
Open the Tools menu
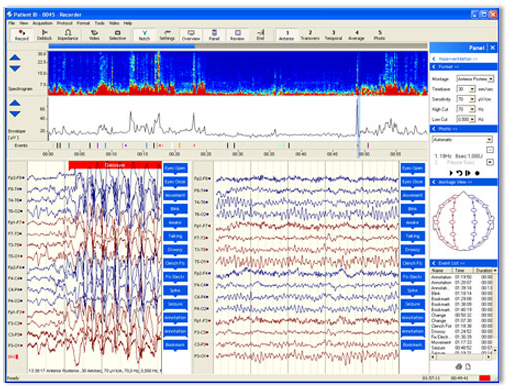(99, 23)
